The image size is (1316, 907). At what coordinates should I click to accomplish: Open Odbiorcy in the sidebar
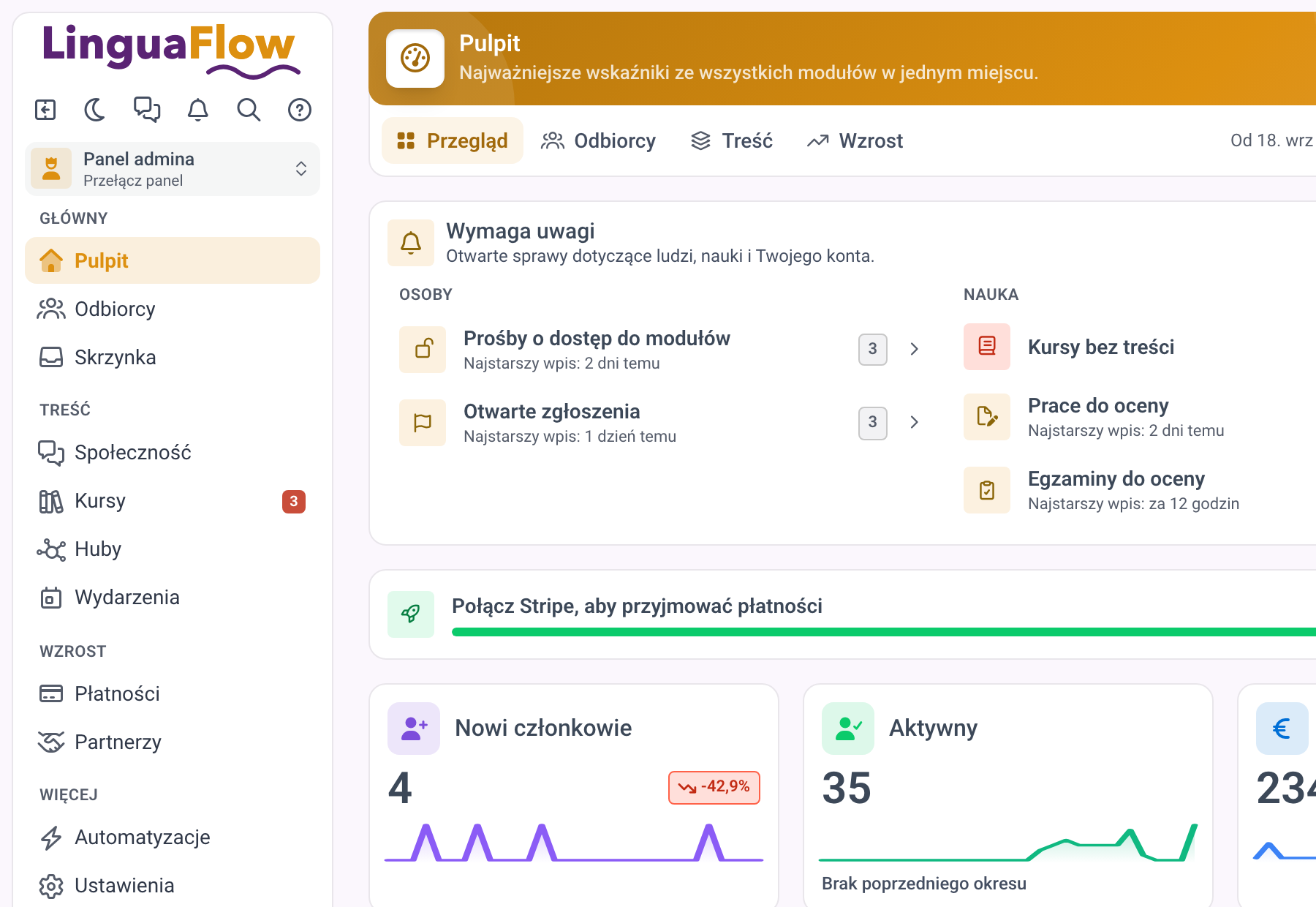click(x=173, y=309)
